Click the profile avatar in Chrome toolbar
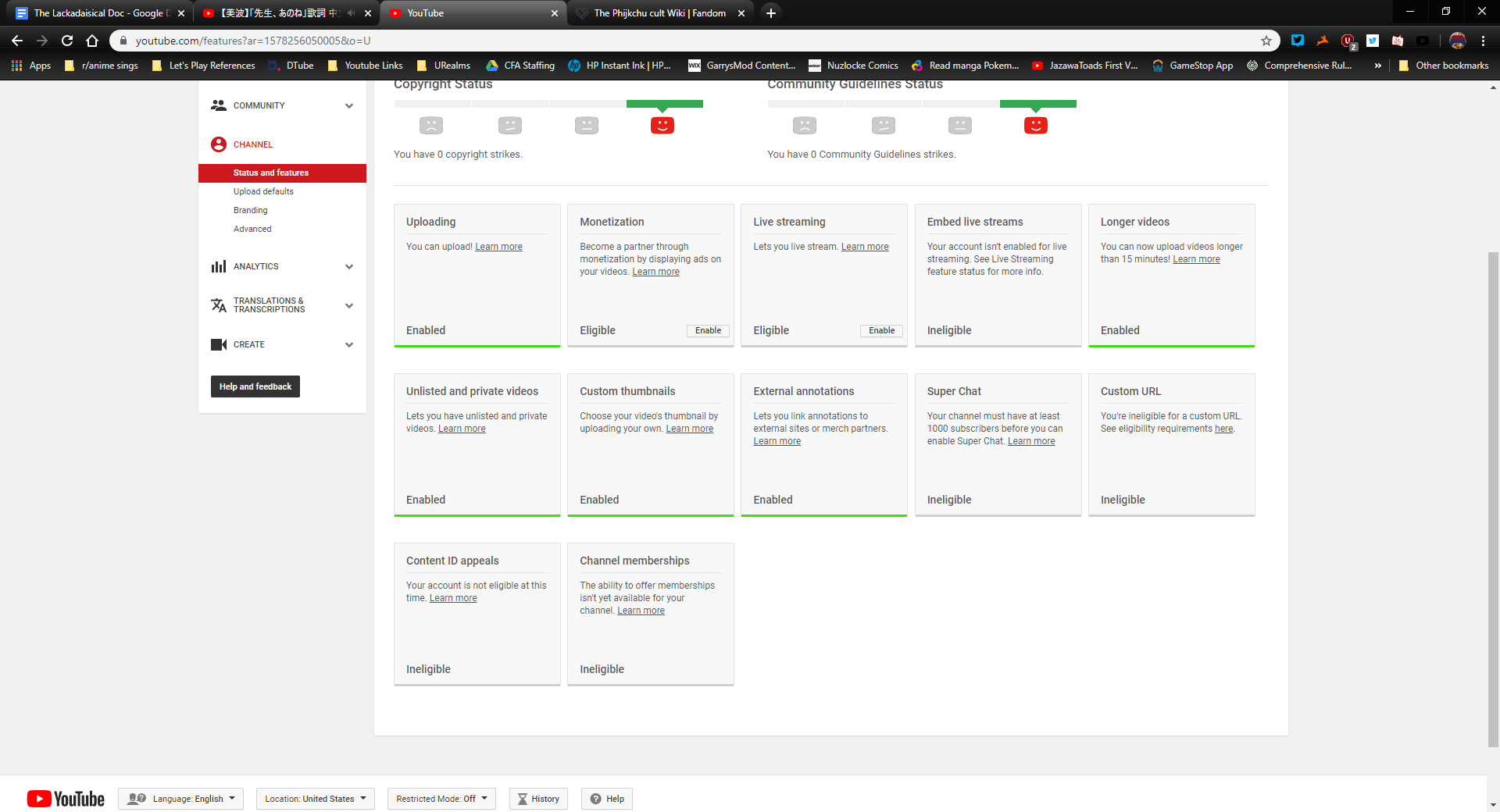Image resolution: width=1500 pixels, height=812 pixels. tap(1457, 41)
